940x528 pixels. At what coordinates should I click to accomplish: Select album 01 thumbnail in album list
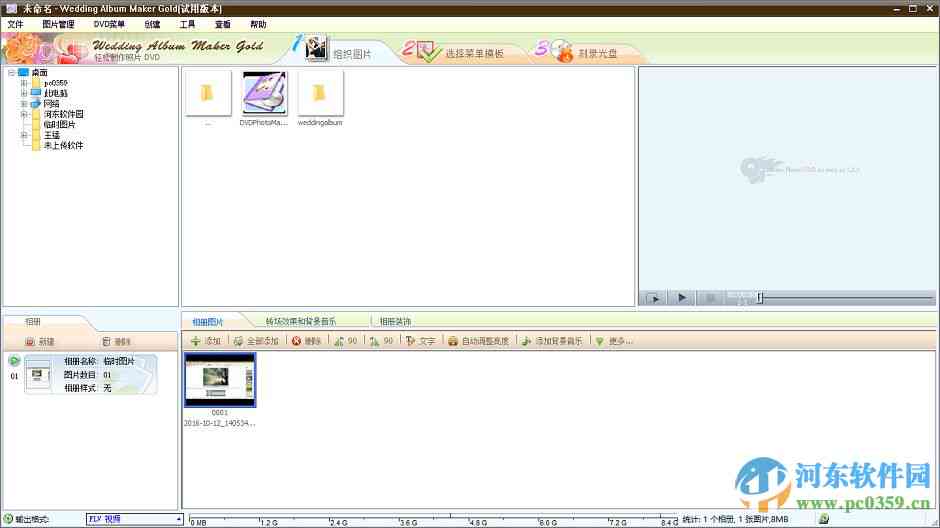coord(38,375)
